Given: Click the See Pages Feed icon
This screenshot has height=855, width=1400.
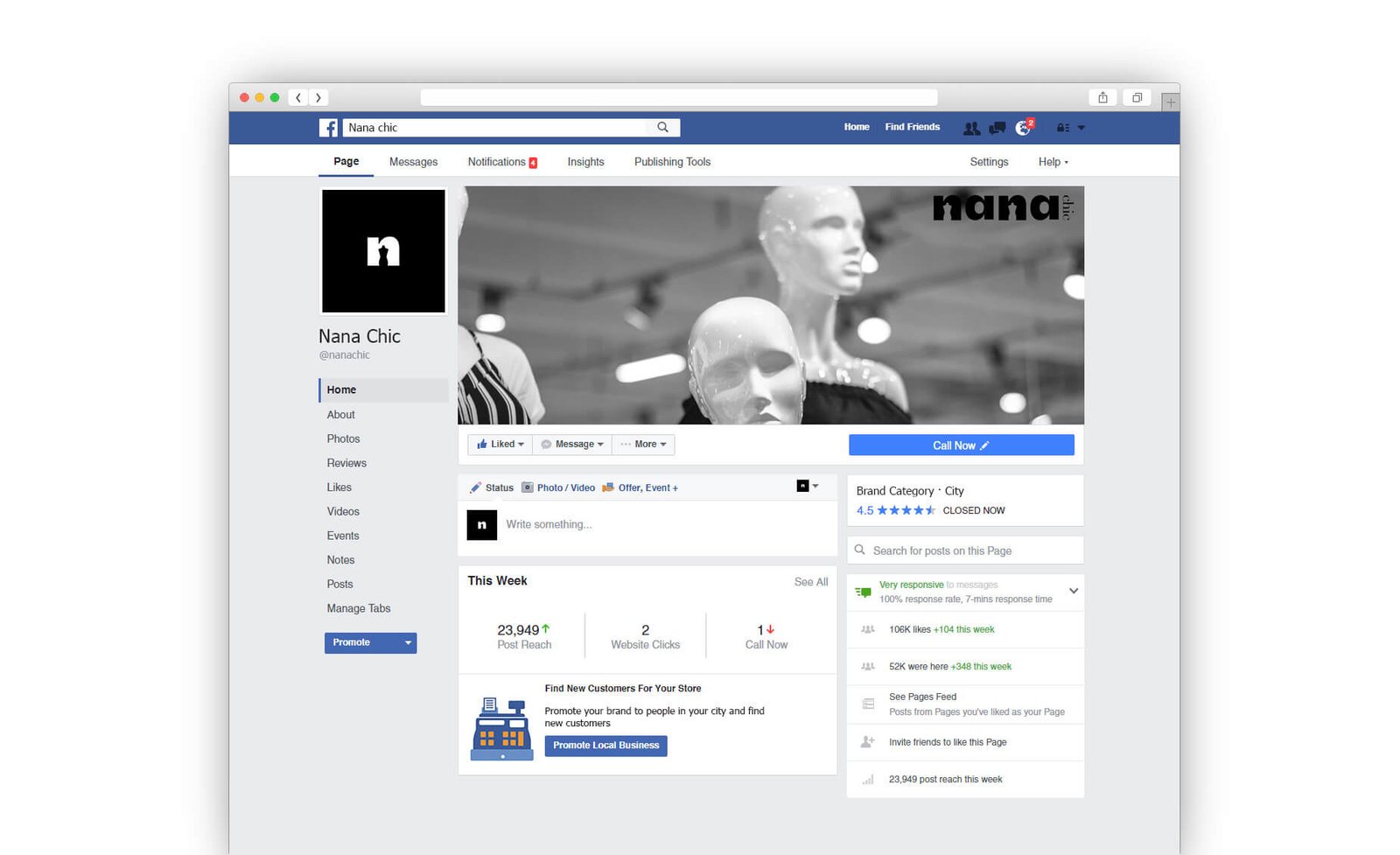Looking at the screenshot, I should pyautogui.click(x=868, y=704).
